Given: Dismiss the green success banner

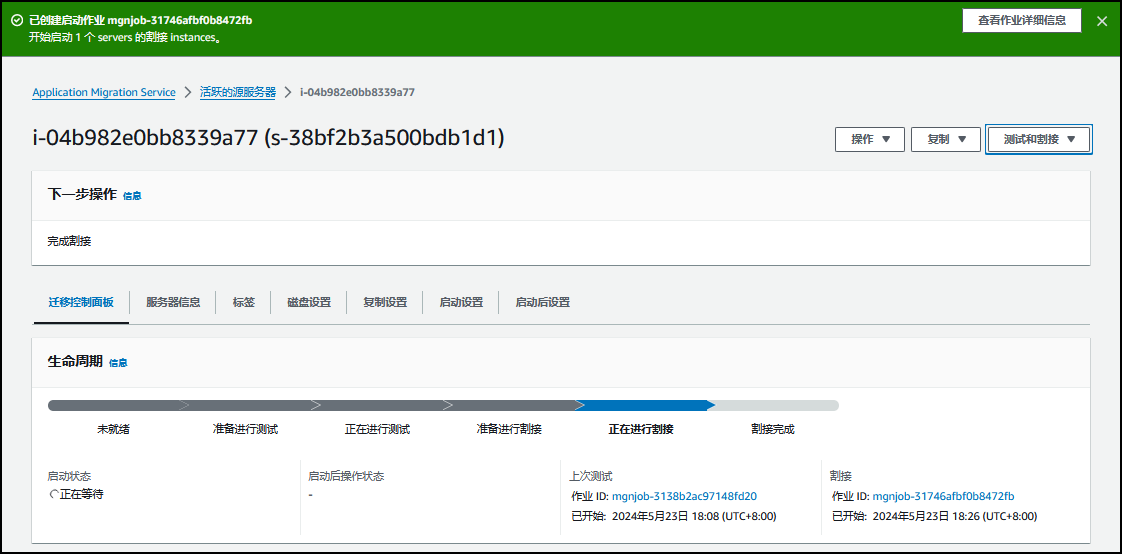Looking at the screenshot, I should pyautogui.click(x=1102, y=21).
